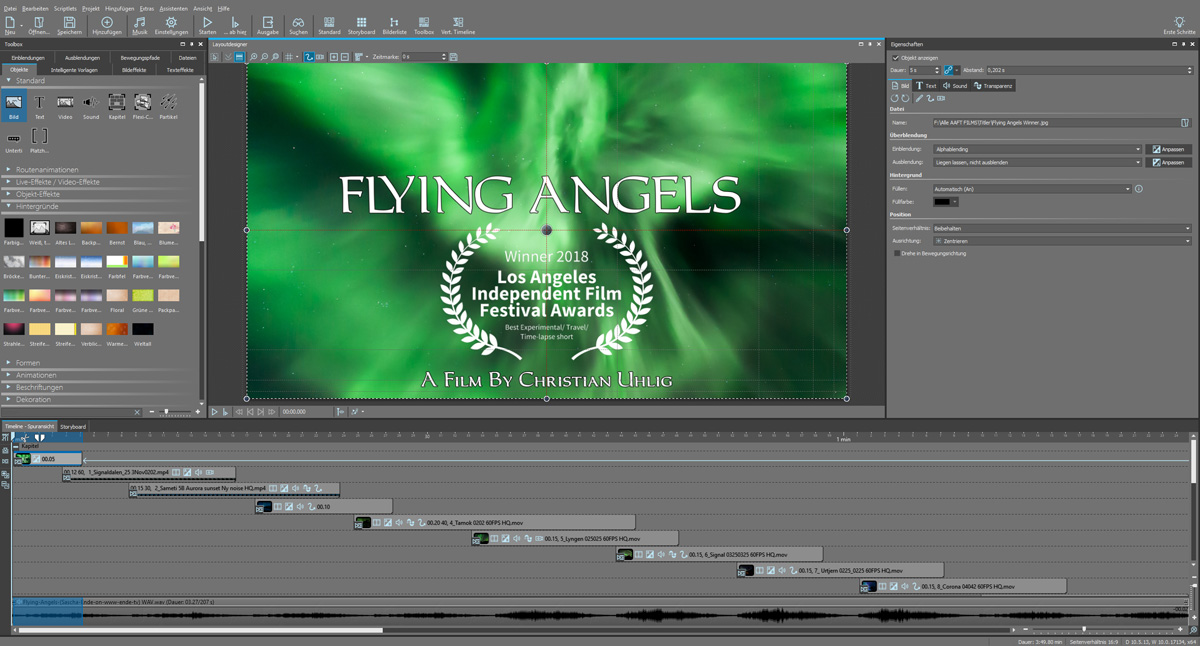The height and width of the screenshot is (646, 1200).
Task: Open Einstellungen from the main toolbar
Action: [x=171, y=24]
